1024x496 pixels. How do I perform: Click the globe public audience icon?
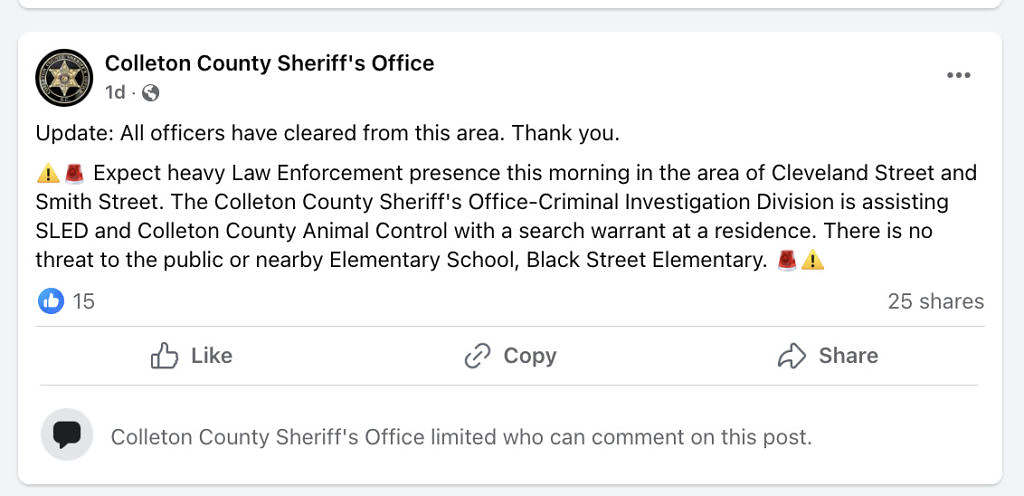151,93
